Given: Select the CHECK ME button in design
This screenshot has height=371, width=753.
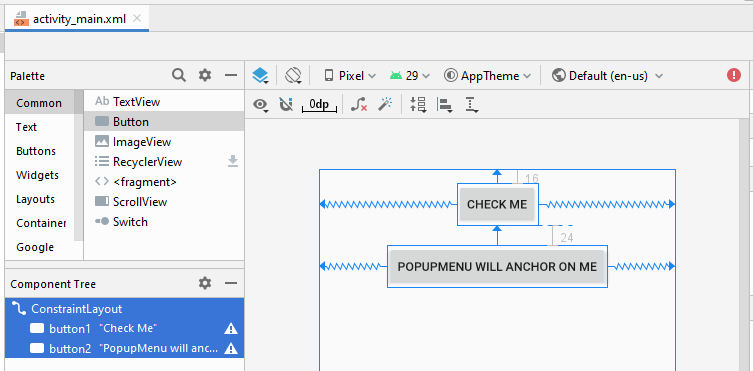Looking at the screenshot, I should coord(497,204).
